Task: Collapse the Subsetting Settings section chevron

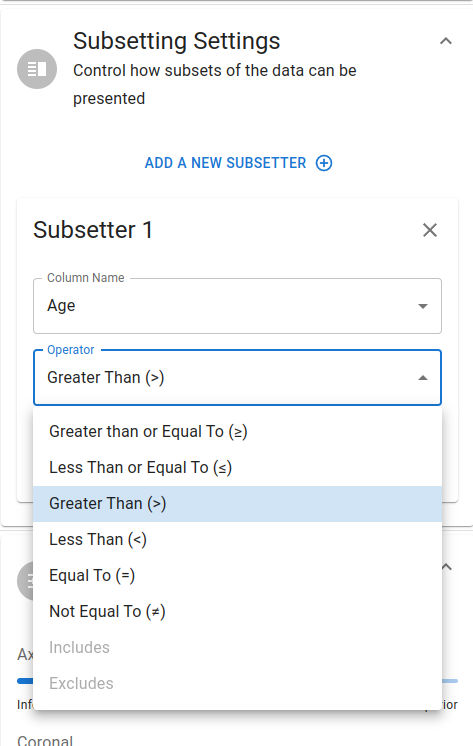Action: point(445,41)
